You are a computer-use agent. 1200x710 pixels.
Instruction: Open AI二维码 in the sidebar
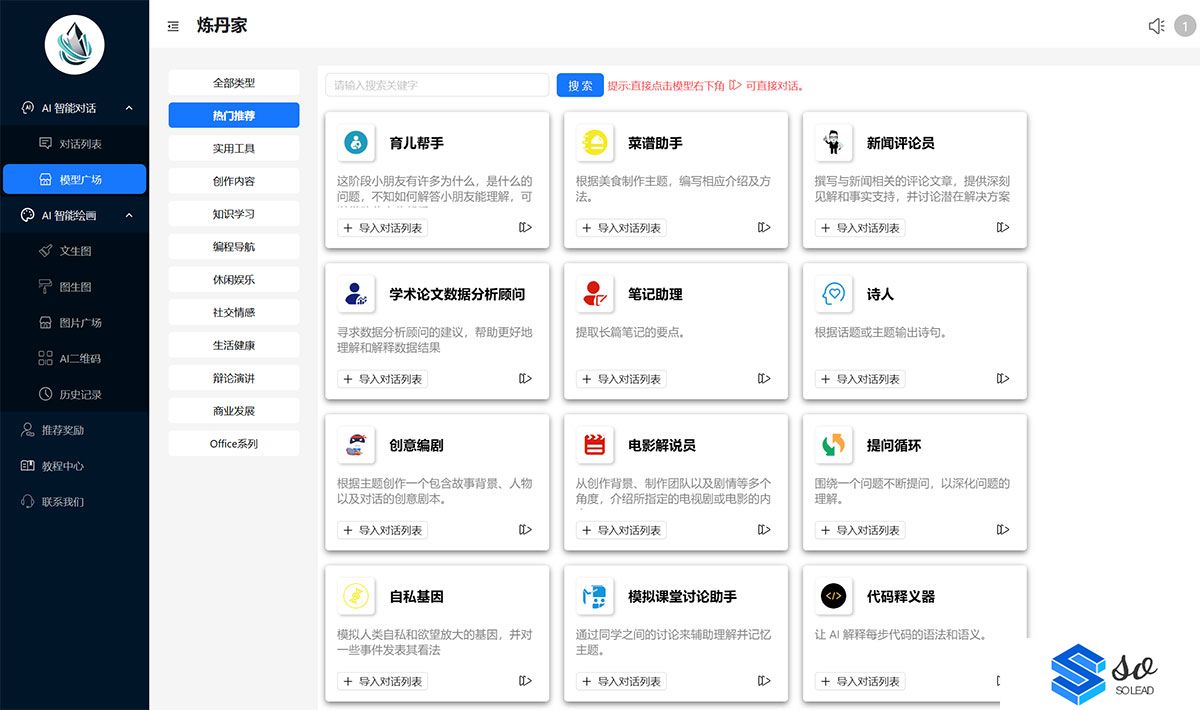(x=74, y=358)
